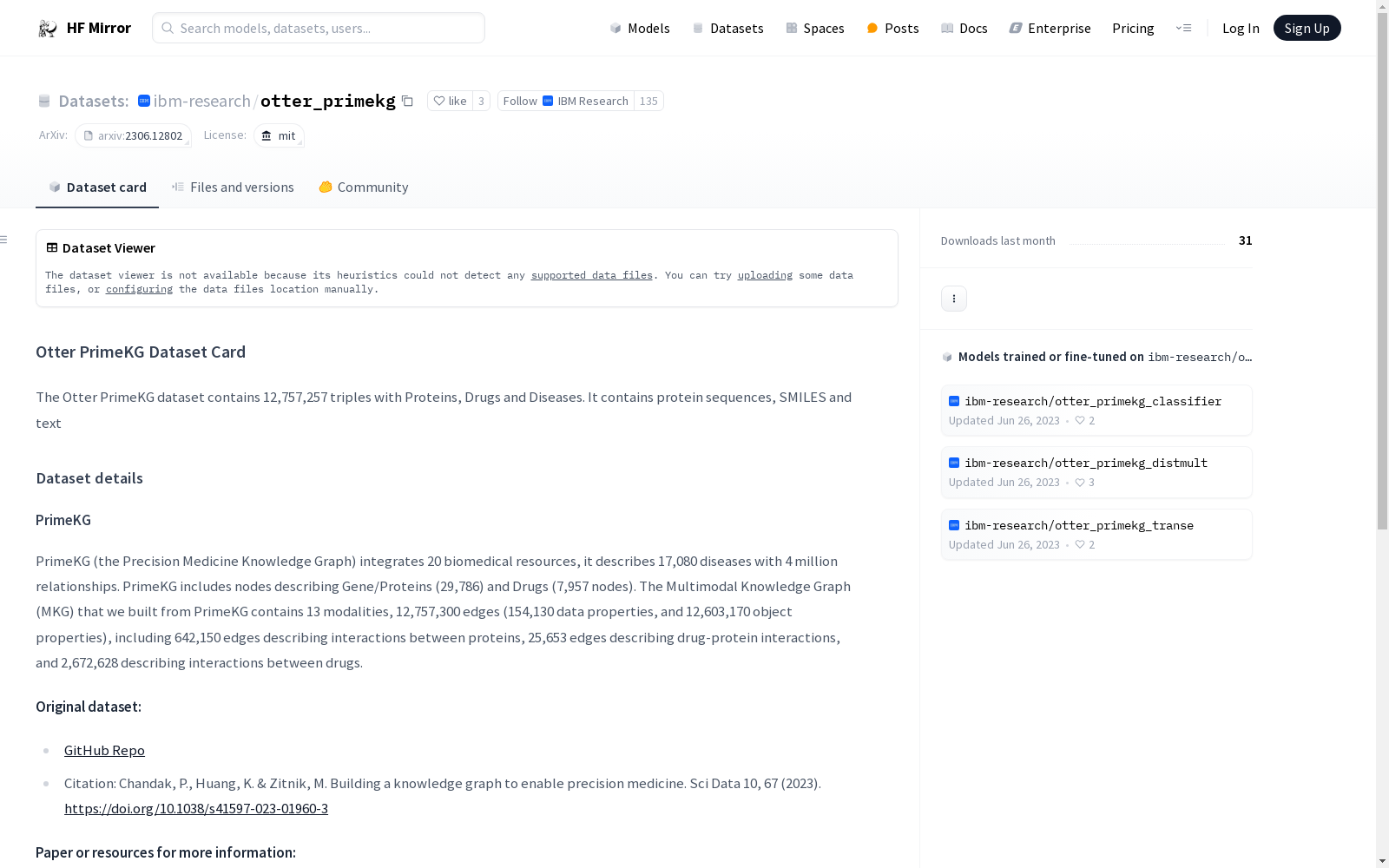Screen dimensions: 1389x868
Task: Click the vertical page scrollbar
Action: [1382, 272]
